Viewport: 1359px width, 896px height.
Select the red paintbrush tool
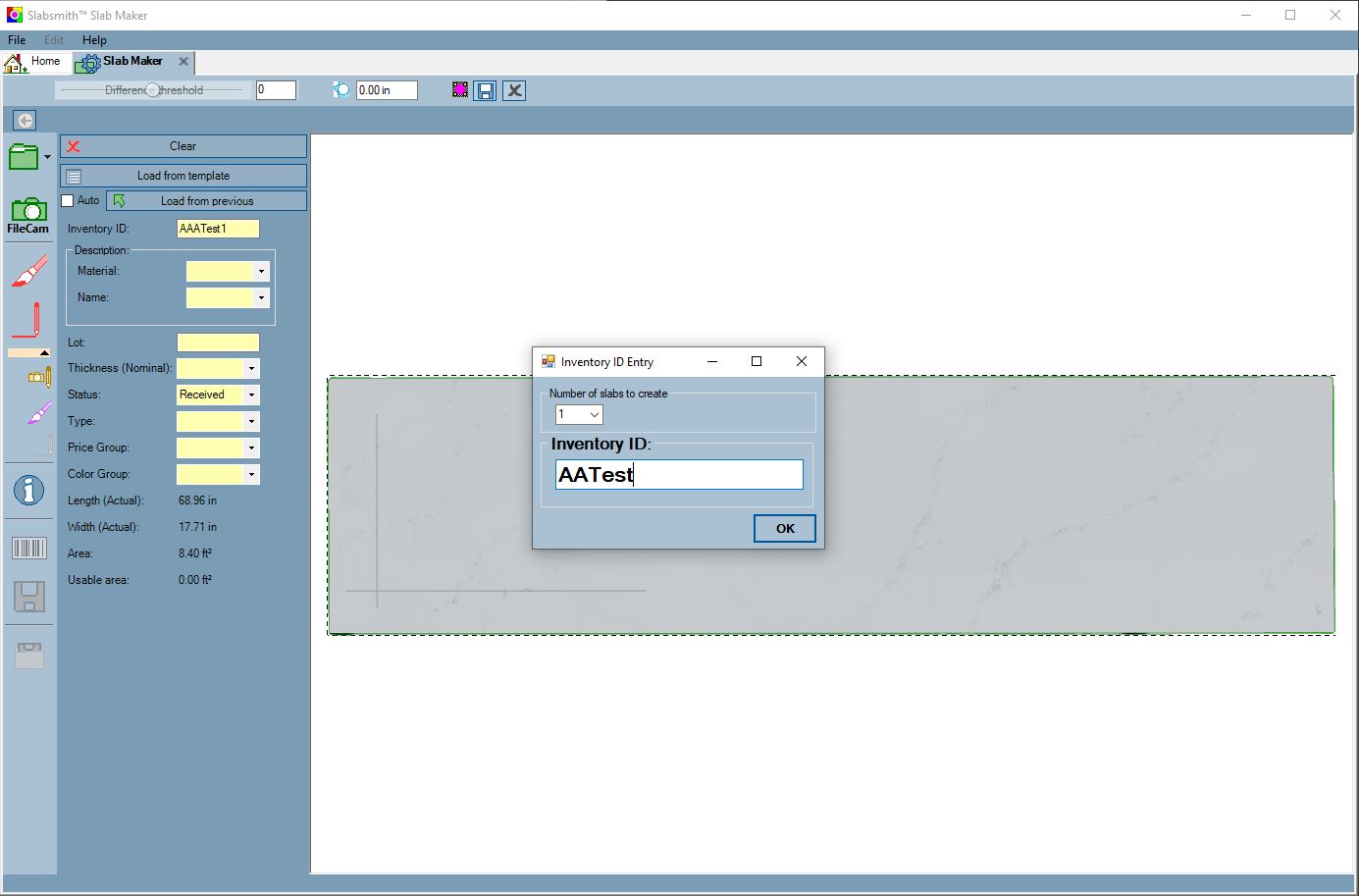[29, 271]
